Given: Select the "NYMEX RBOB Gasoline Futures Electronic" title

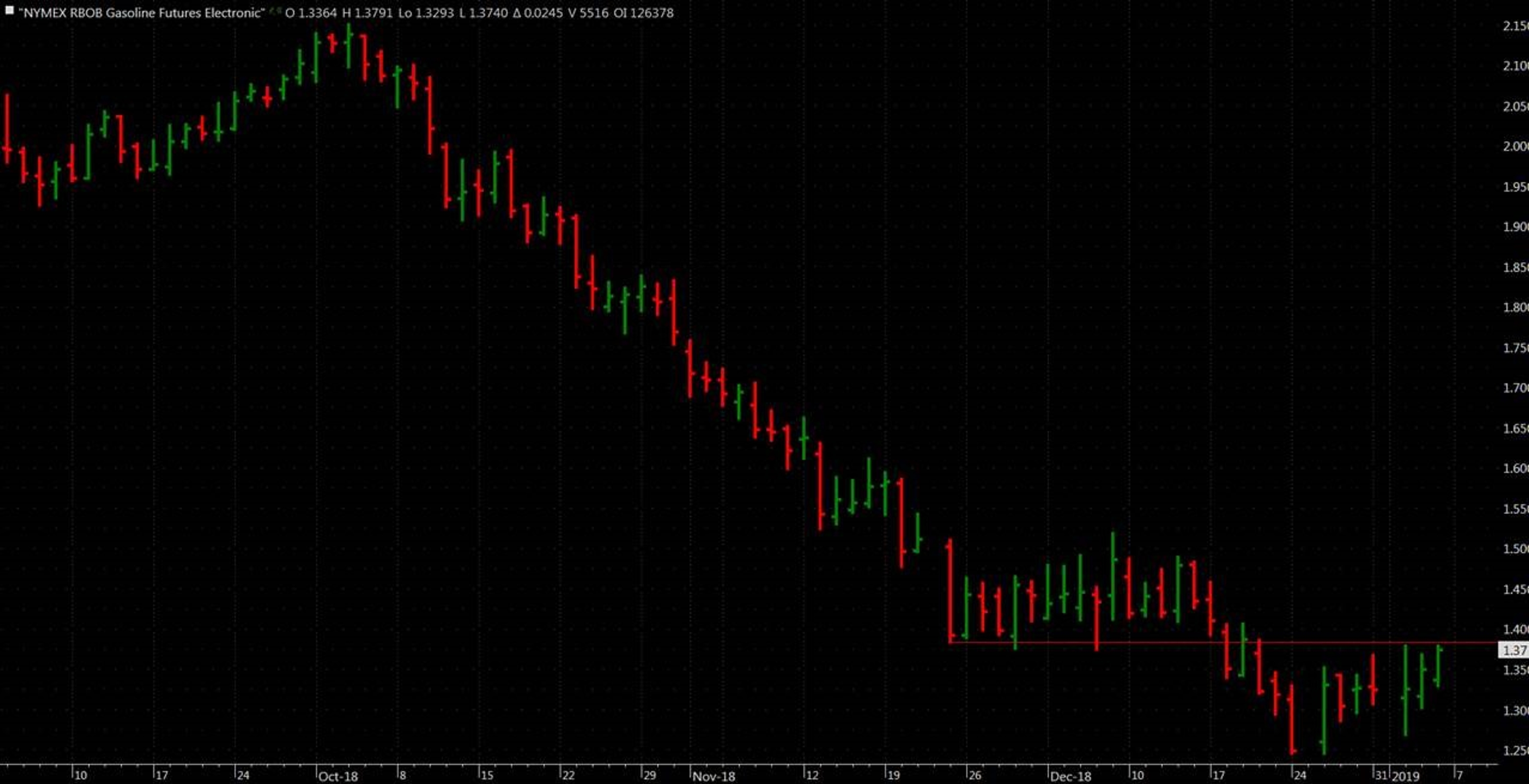Looking at the screenshot, I should pyautogui.click(x=141, y=12).
